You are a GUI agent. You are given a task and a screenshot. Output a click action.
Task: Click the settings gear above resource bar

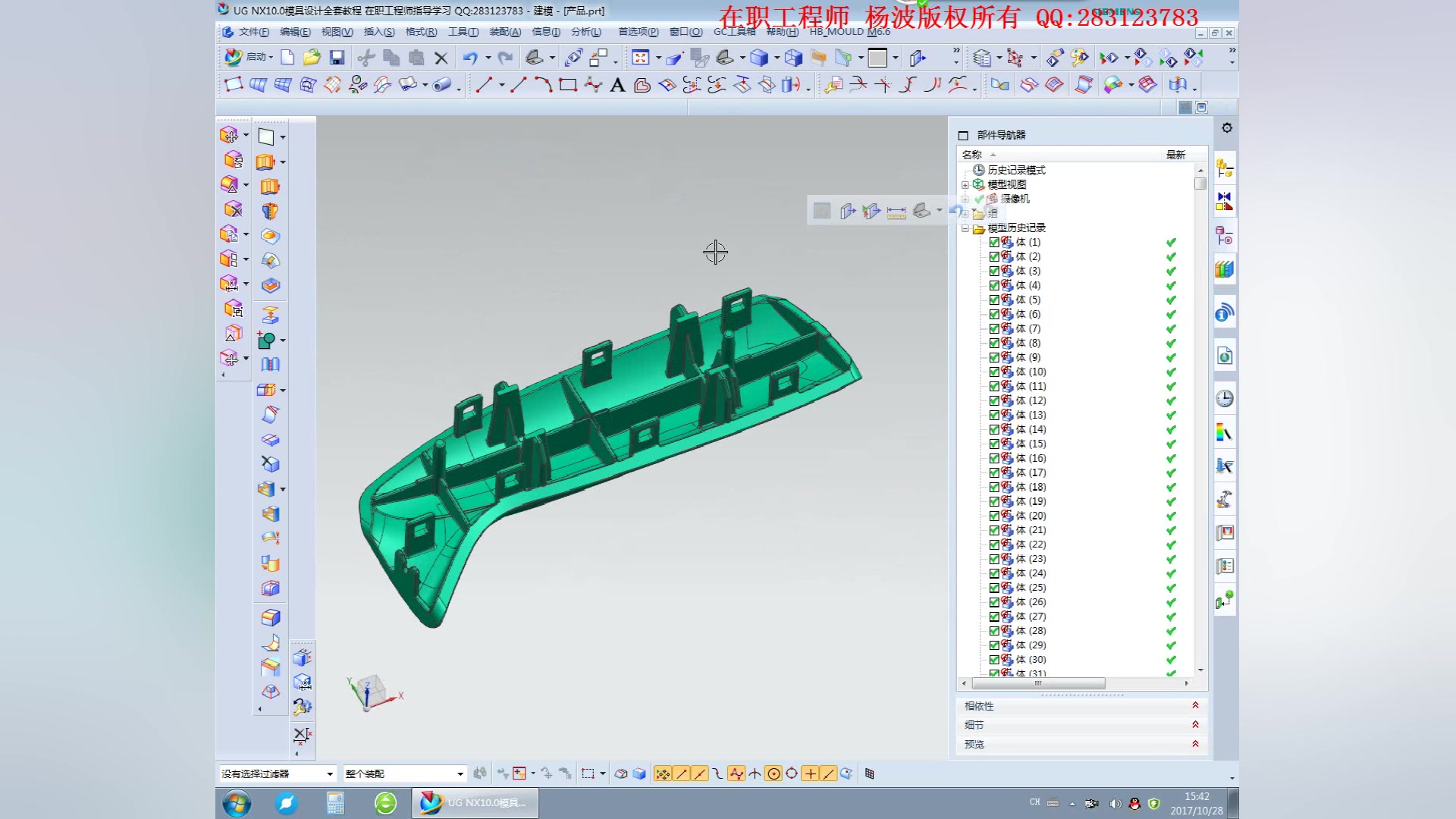pyautogui.click(x=1227, y=128)
